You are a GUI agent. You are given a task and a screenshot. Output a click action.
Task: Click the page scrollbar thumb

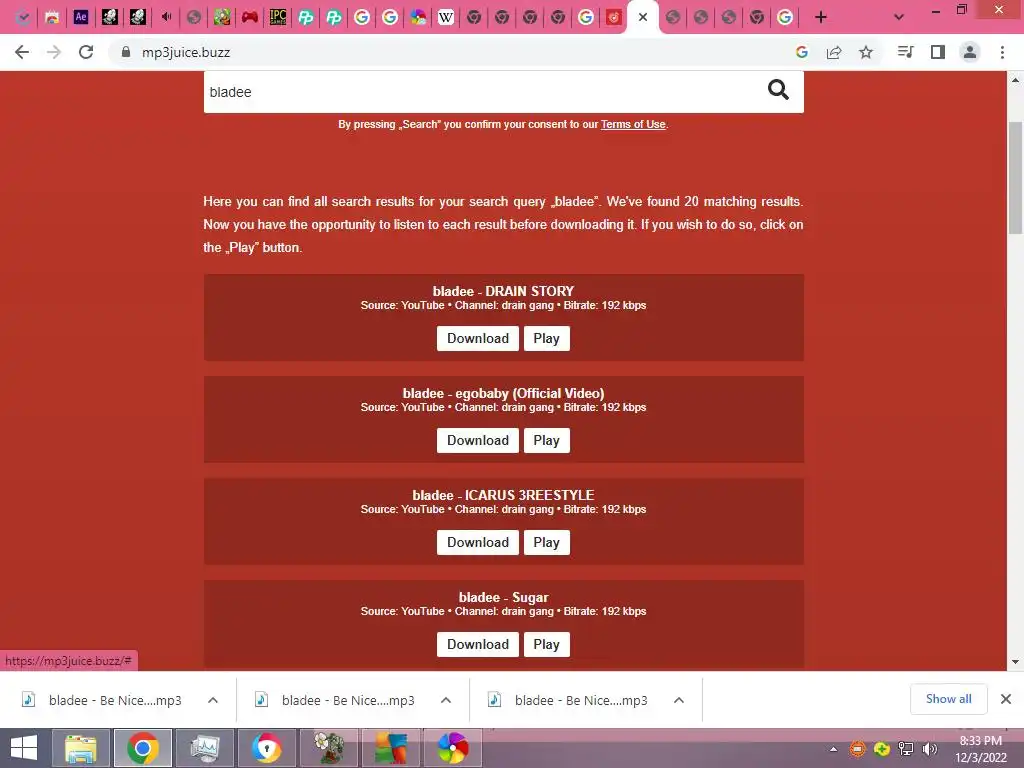(x=1015, y=177)
